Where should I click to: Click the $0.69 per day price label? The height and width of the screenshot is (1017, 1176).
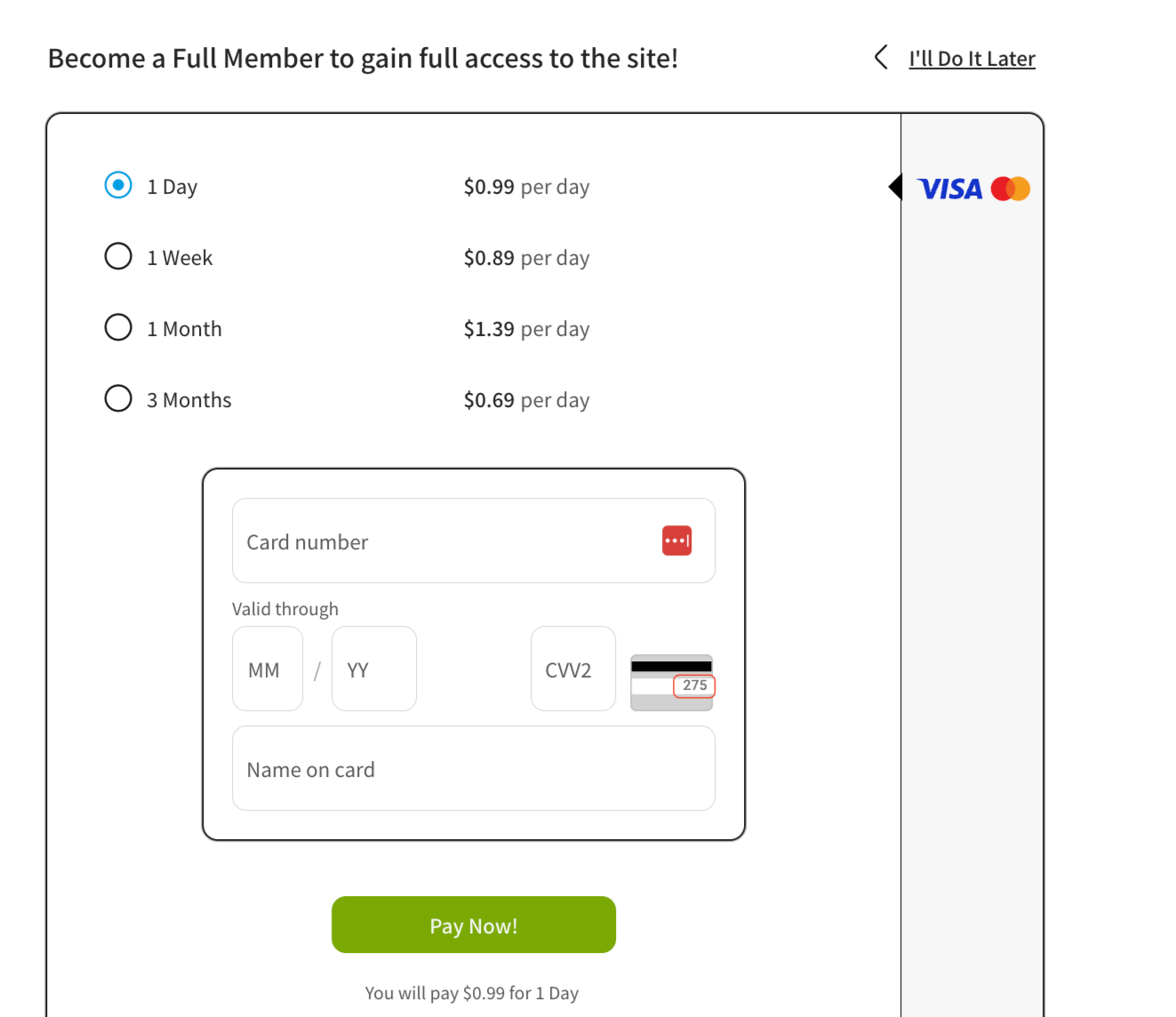coord(526,400)
